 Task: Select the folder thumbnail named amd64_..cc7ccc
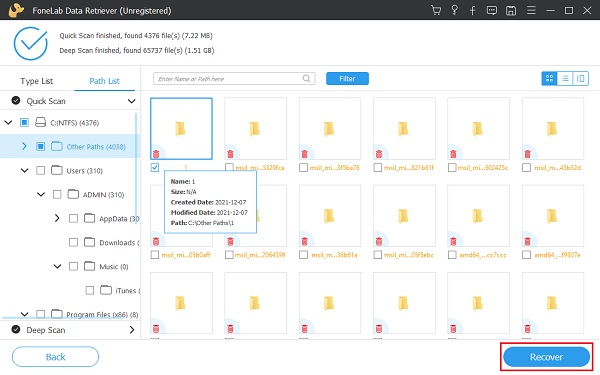point(478,216)
